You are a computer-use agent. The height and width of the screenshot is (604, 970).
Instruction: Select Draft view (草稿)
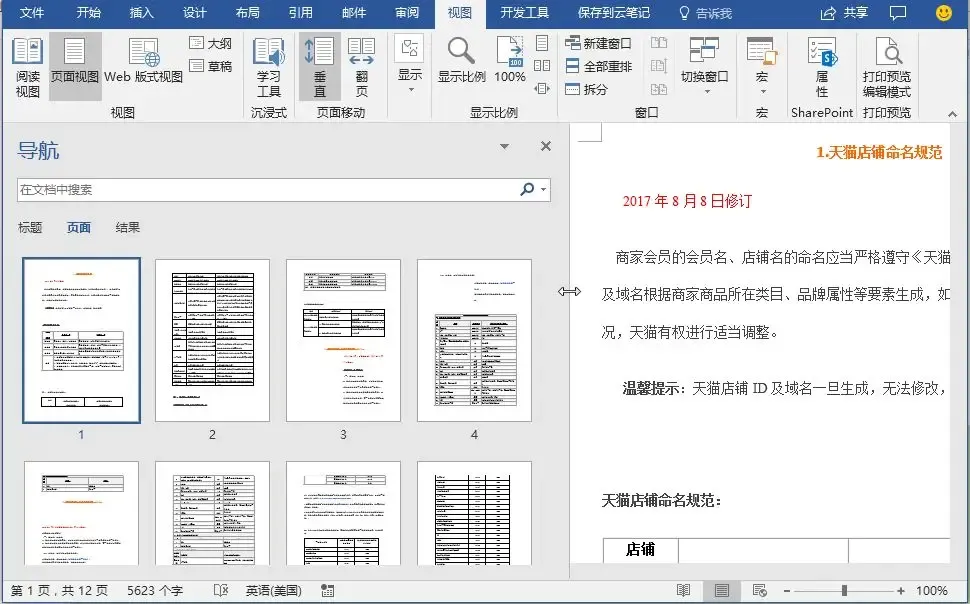[211, 66]
